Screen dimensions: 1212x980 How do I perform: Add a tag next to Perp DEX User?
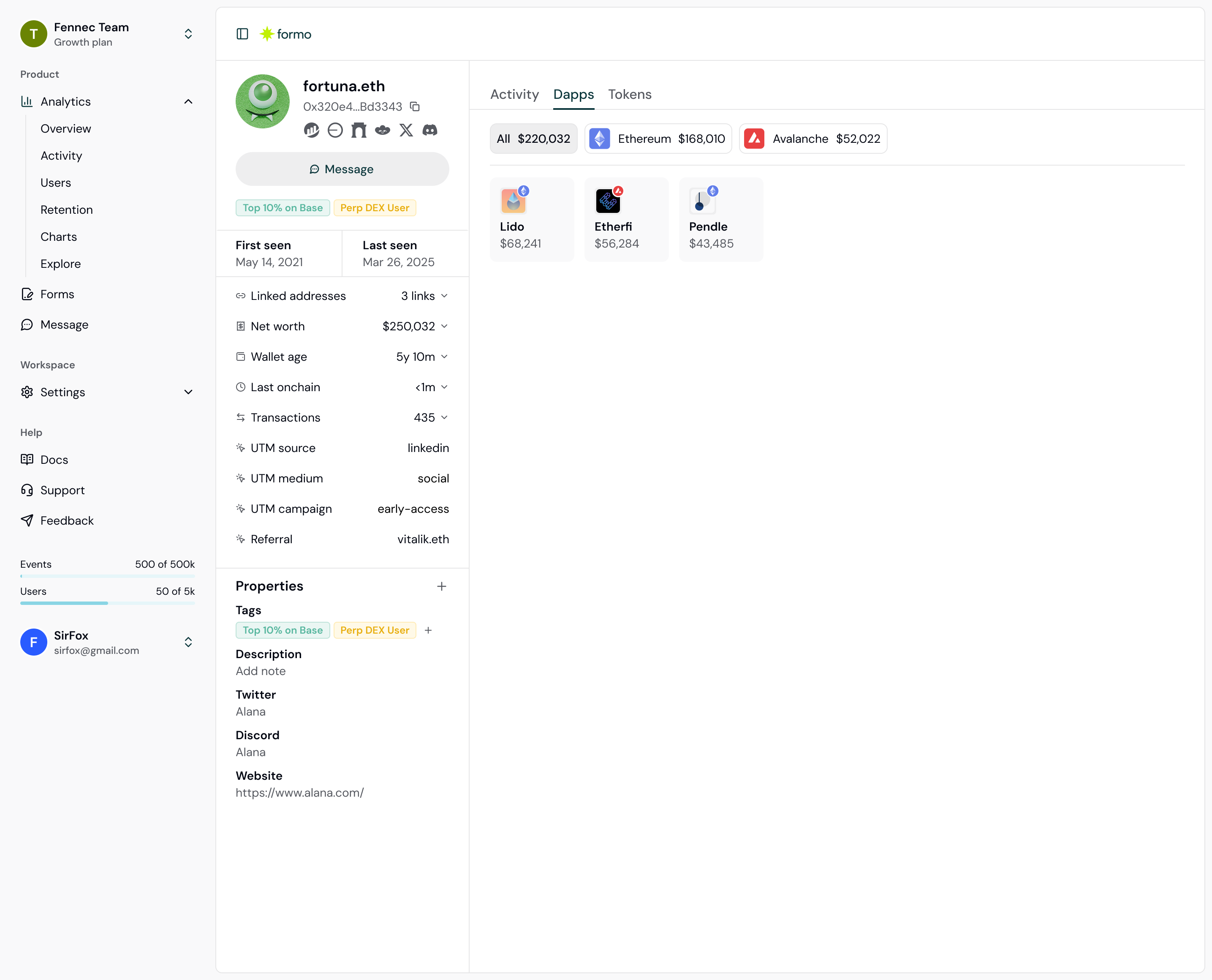click(x=428, y=631)
